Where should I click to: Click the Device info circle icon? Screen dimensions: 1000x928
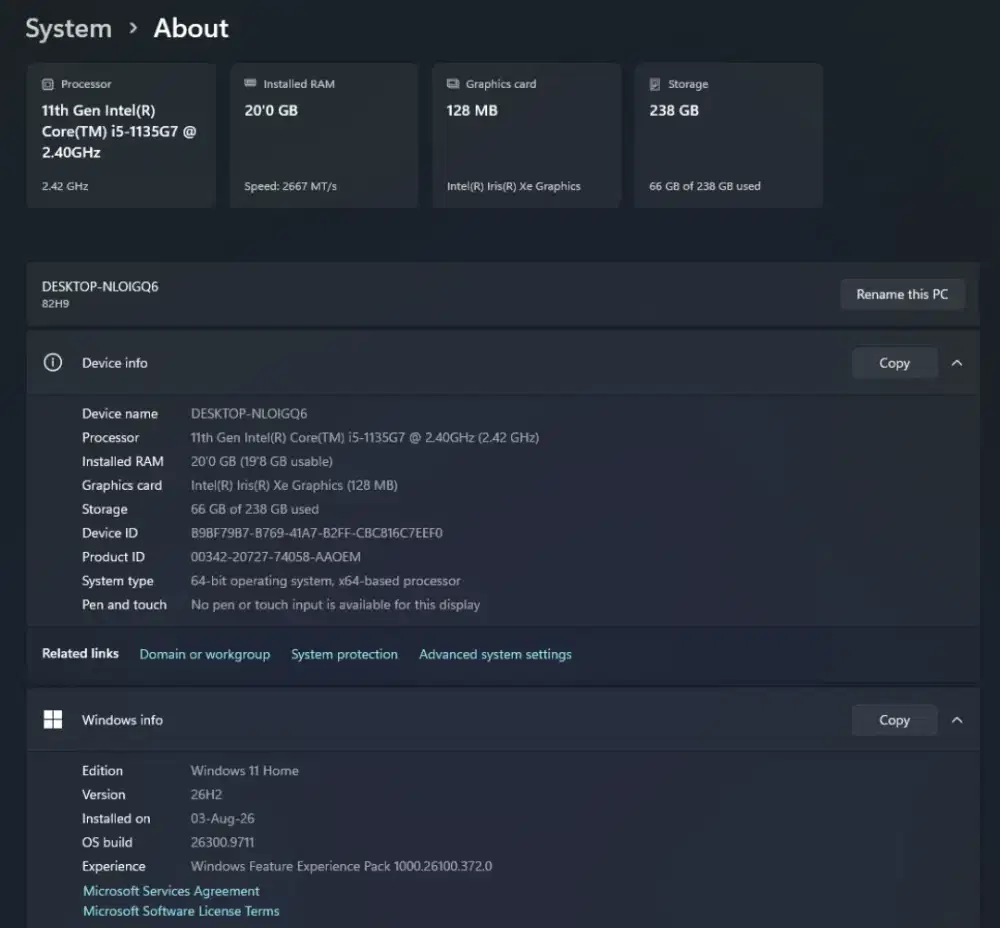[53, 363]
